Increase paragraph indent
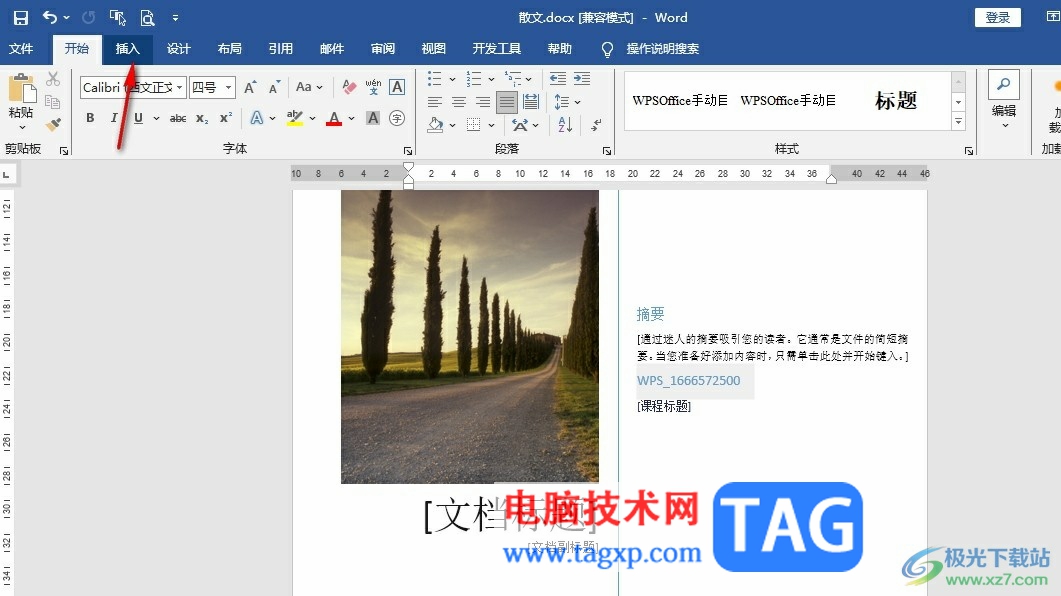This screenshot has width=1061, height=596. 582,79
